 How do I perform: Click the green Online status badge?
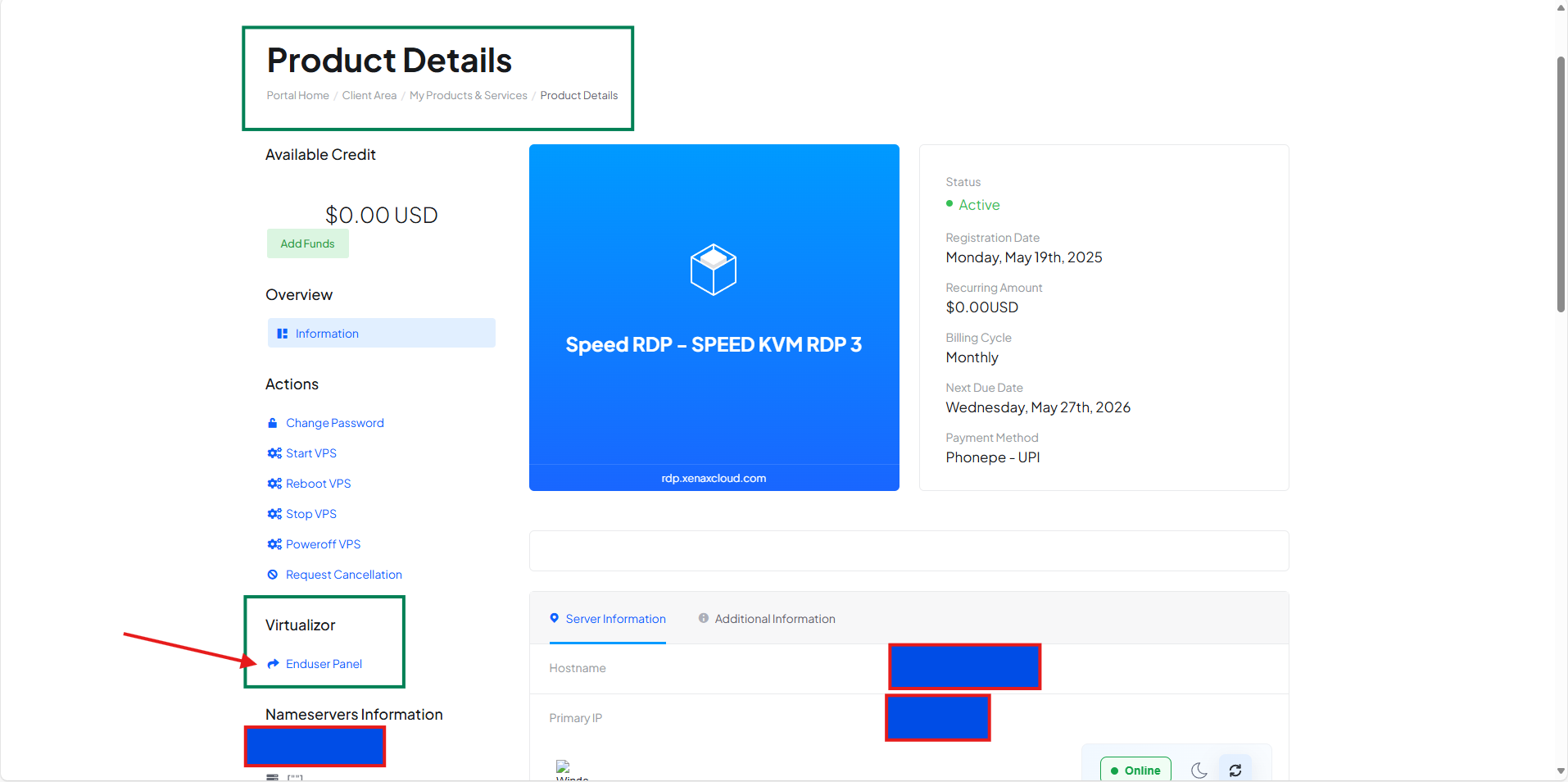tap(1135, 771)
